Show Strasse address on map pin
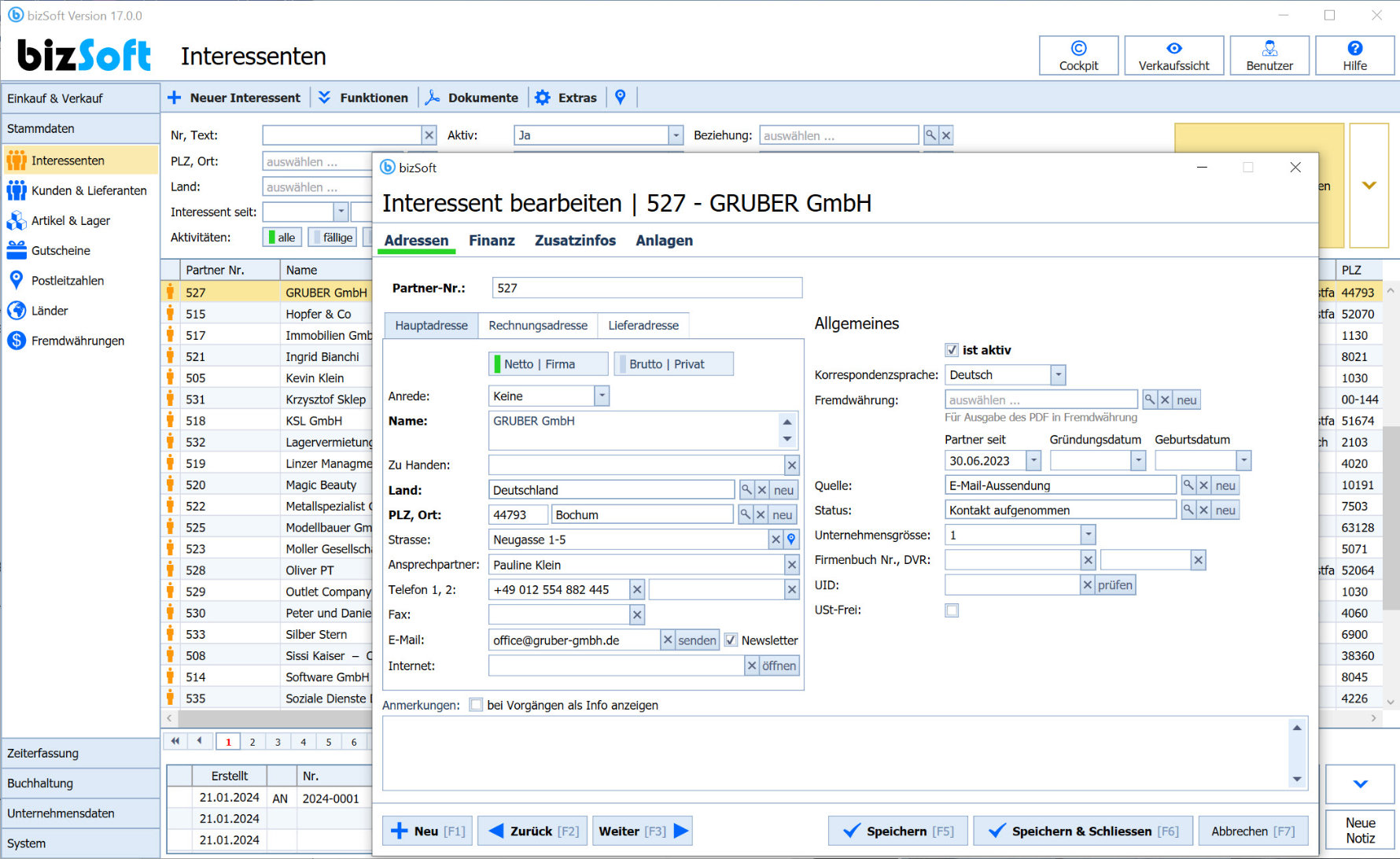 (x=791, y=539)
